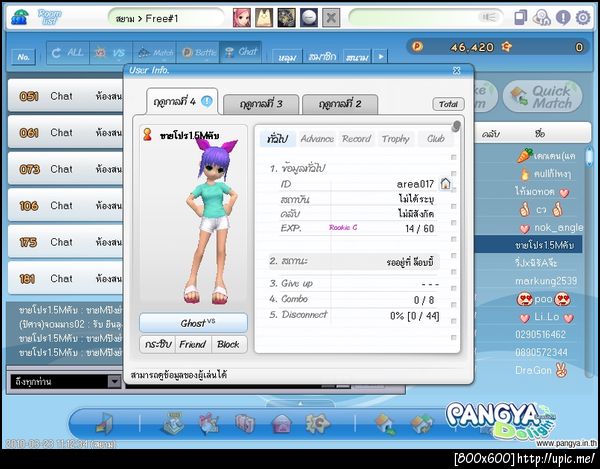Click the season 4 info badge
The image size is (600, 469).
pos(207,101)
